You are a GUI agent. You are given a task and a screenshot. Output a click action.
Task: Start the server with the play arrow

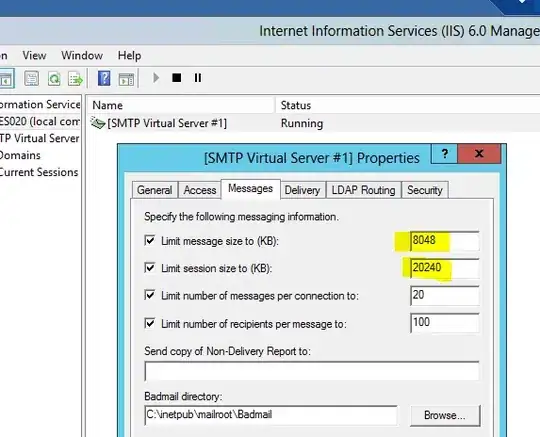pos(156,78)
